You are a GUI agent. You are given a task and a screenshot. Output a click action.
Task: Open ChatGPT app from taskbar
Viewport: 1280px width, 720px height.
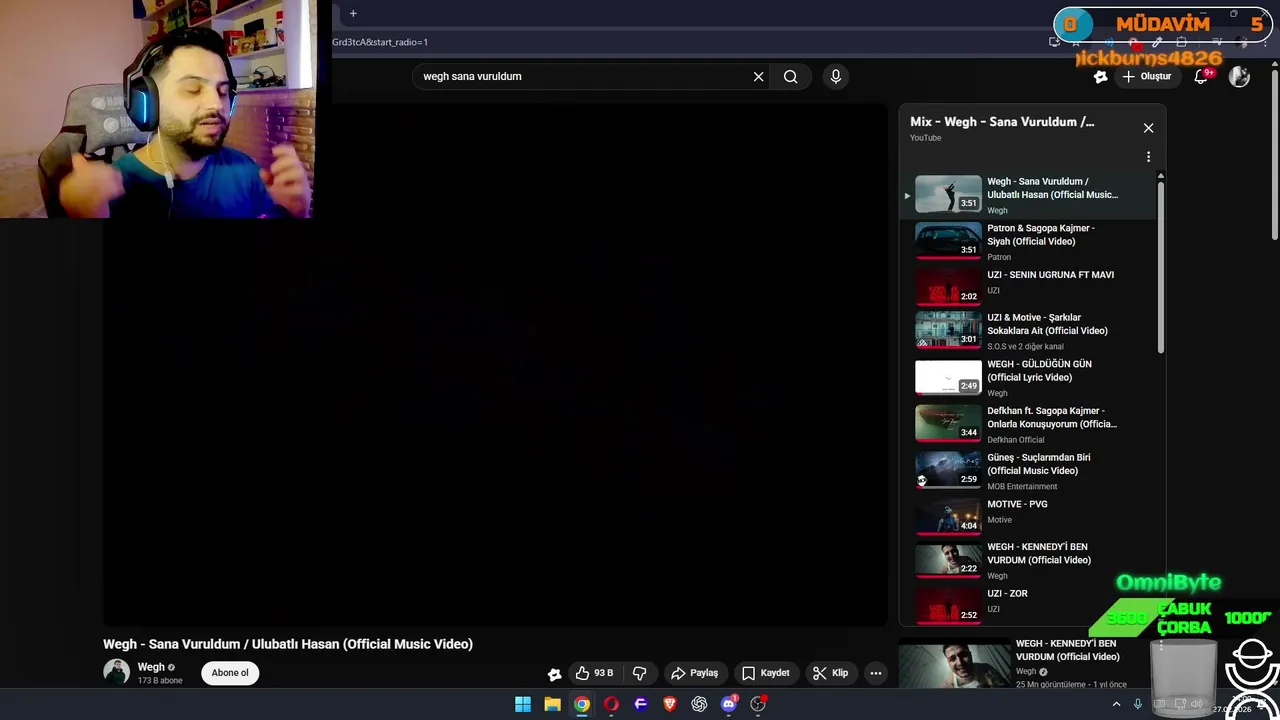[699, 704]
